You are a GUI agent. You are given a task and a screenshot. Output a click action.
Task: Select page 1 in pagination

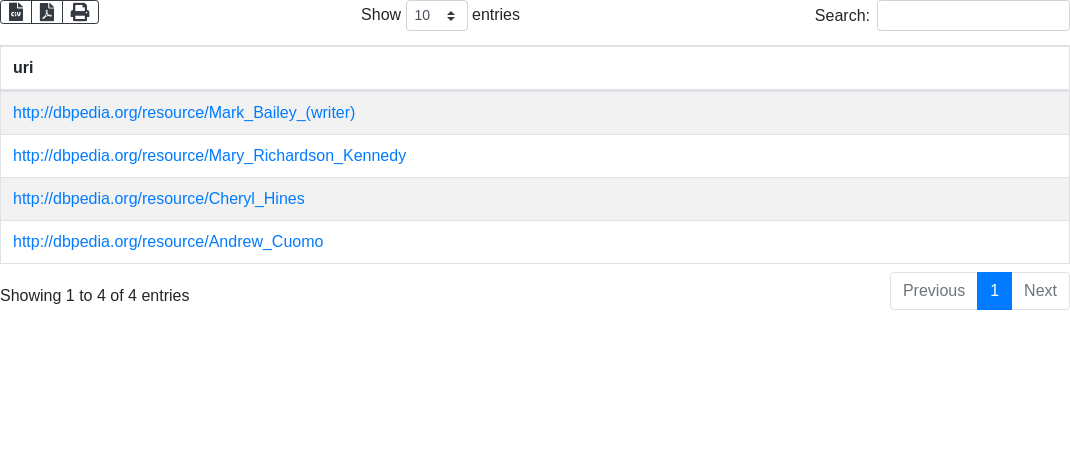[x=994, y=291]
